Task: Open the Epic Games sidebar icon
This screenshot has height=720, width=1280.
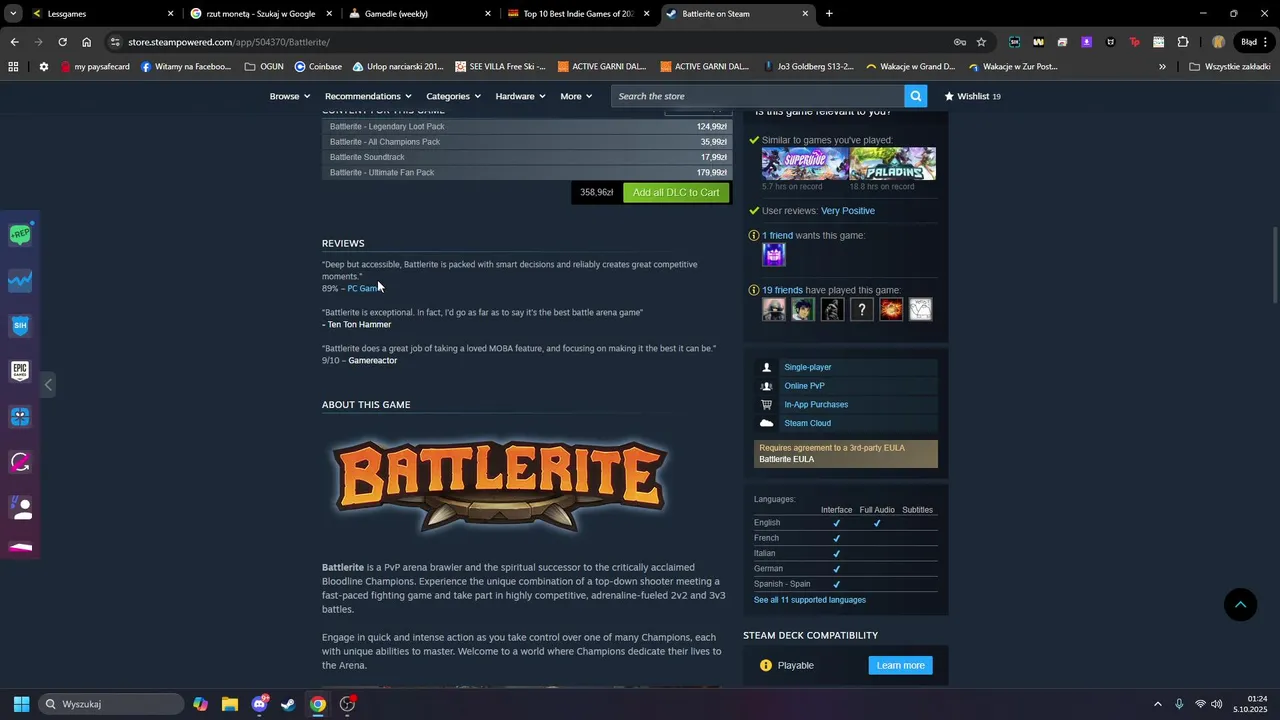Action: 20,371
